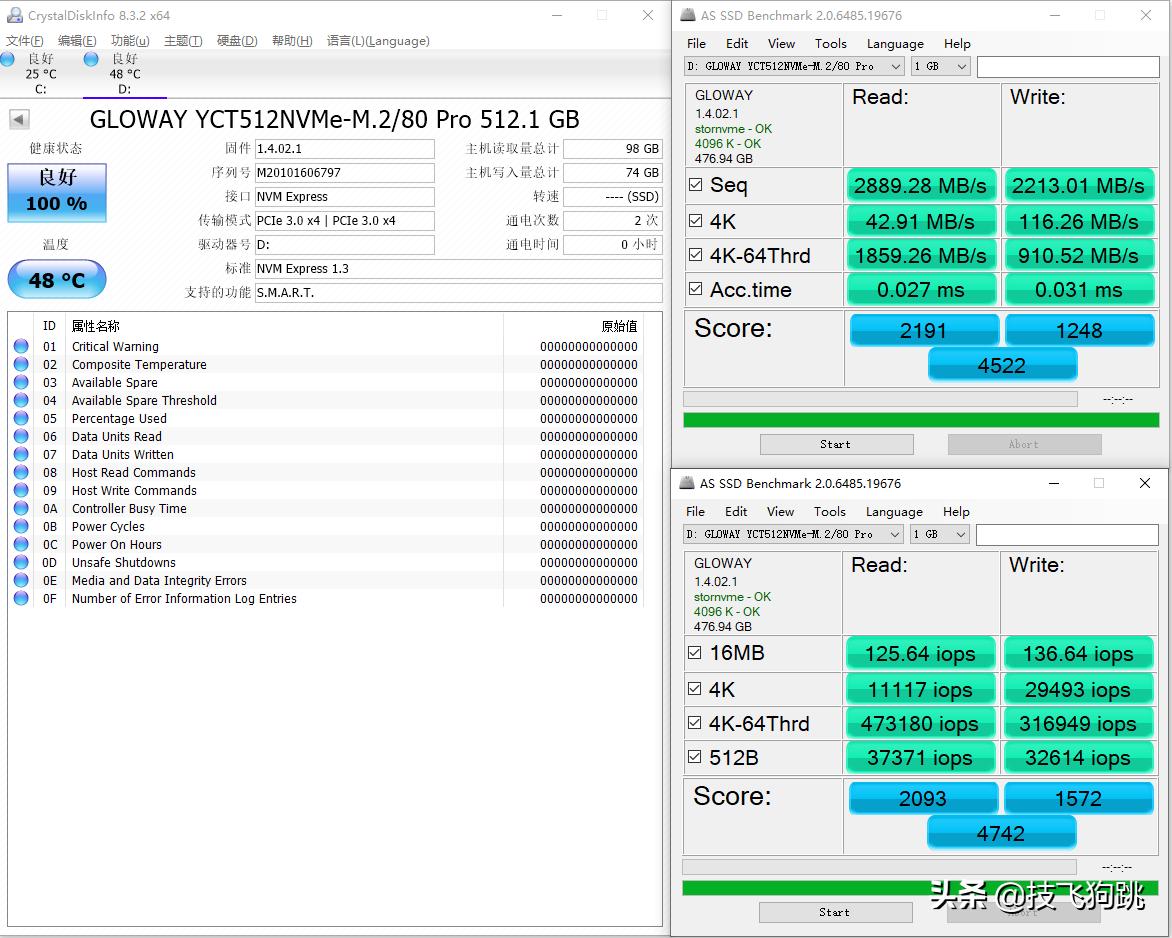Click top AS SSD Benchmark title icon
This screenshot has height=938, width=1172.
[x=687, y=15]
